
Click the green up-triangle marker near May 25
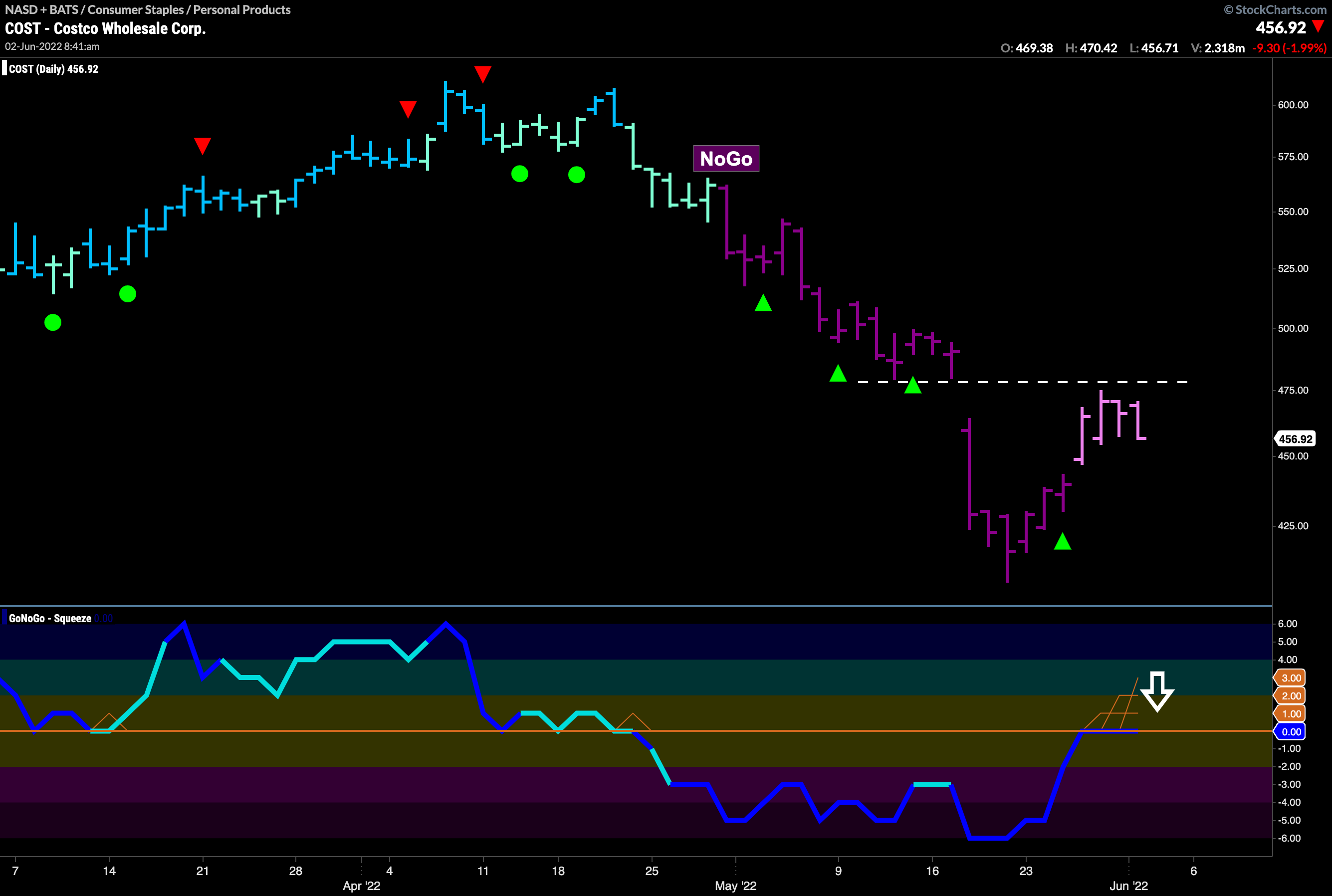pos(1062,541)
